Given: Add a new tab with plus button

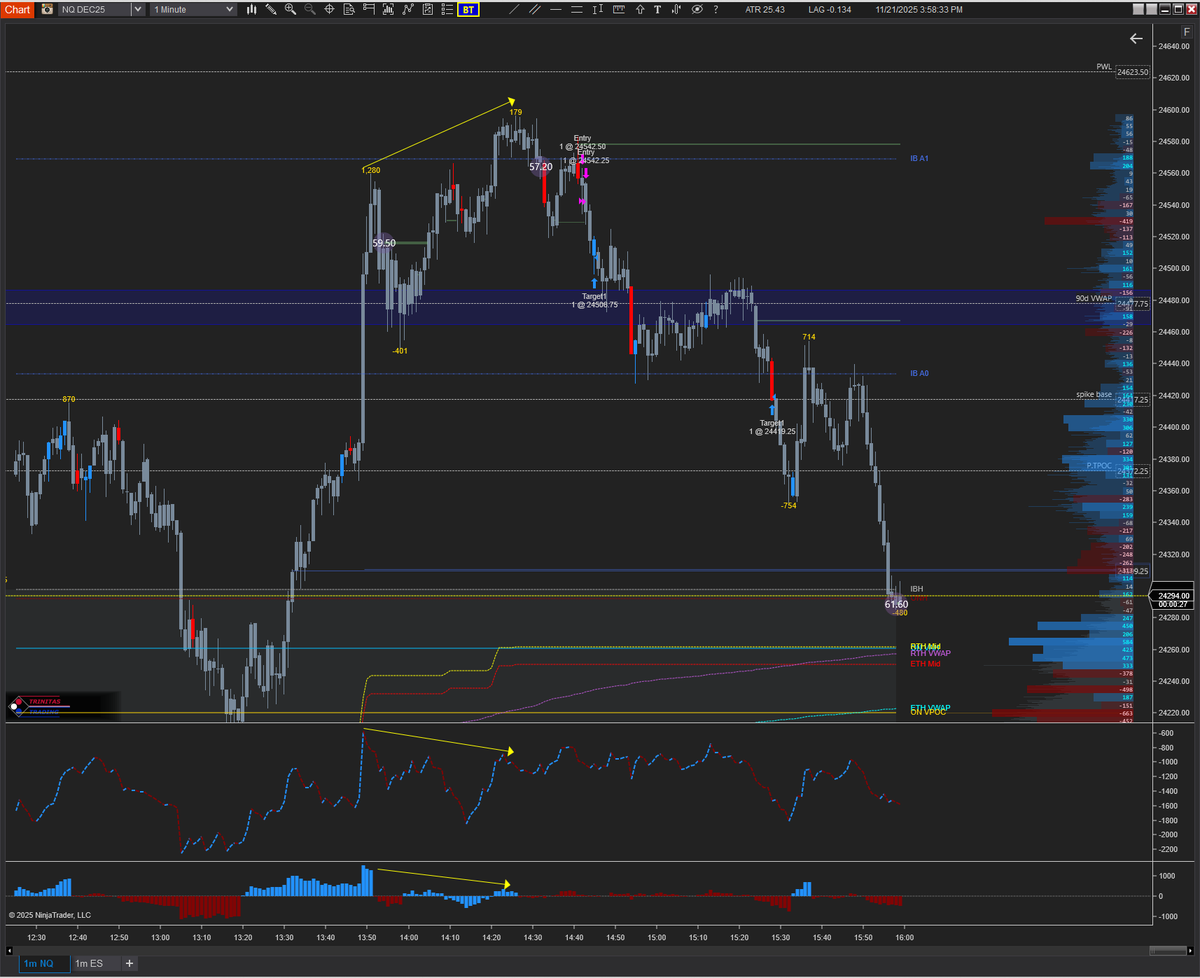Looking at the screenshot, I should point(129,963).
